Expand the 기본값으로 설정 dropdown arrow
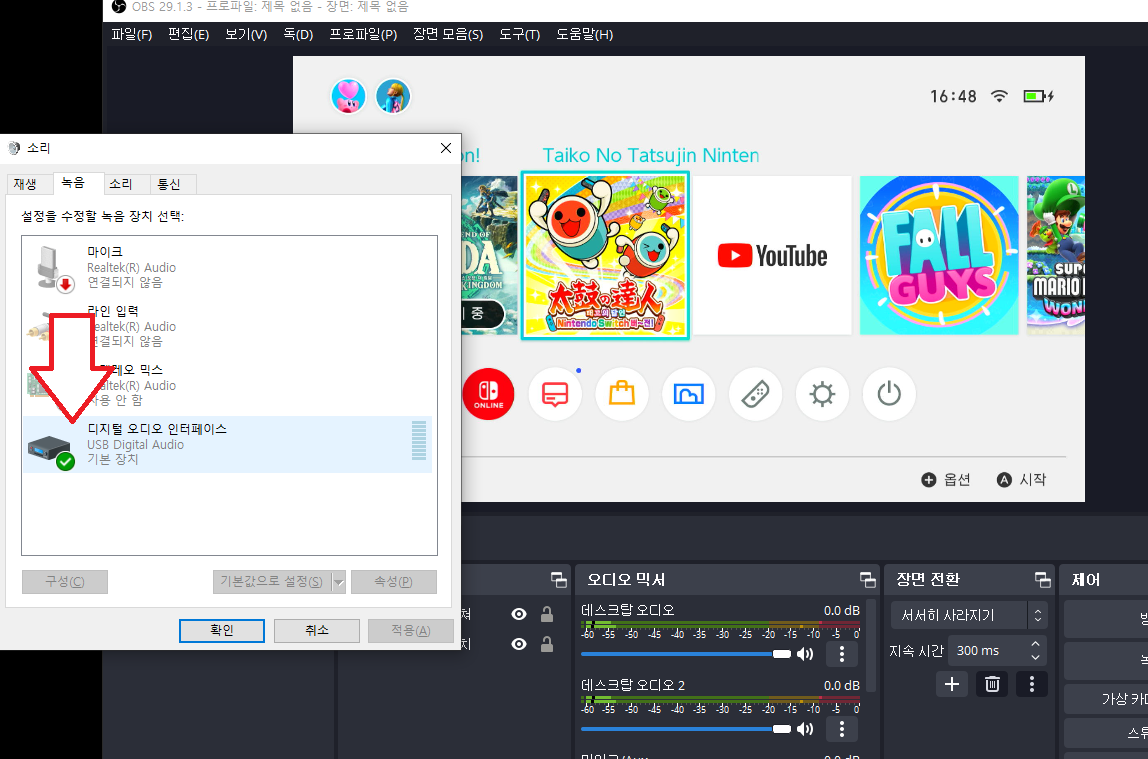 tap(338, 582)
